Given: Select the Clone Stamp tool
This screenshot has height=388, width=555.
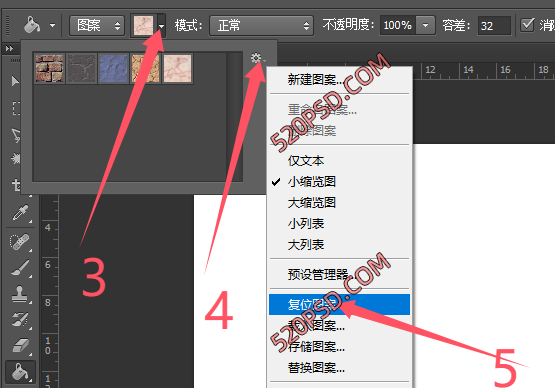Looking at the screenshot, I should click(20, 294).
